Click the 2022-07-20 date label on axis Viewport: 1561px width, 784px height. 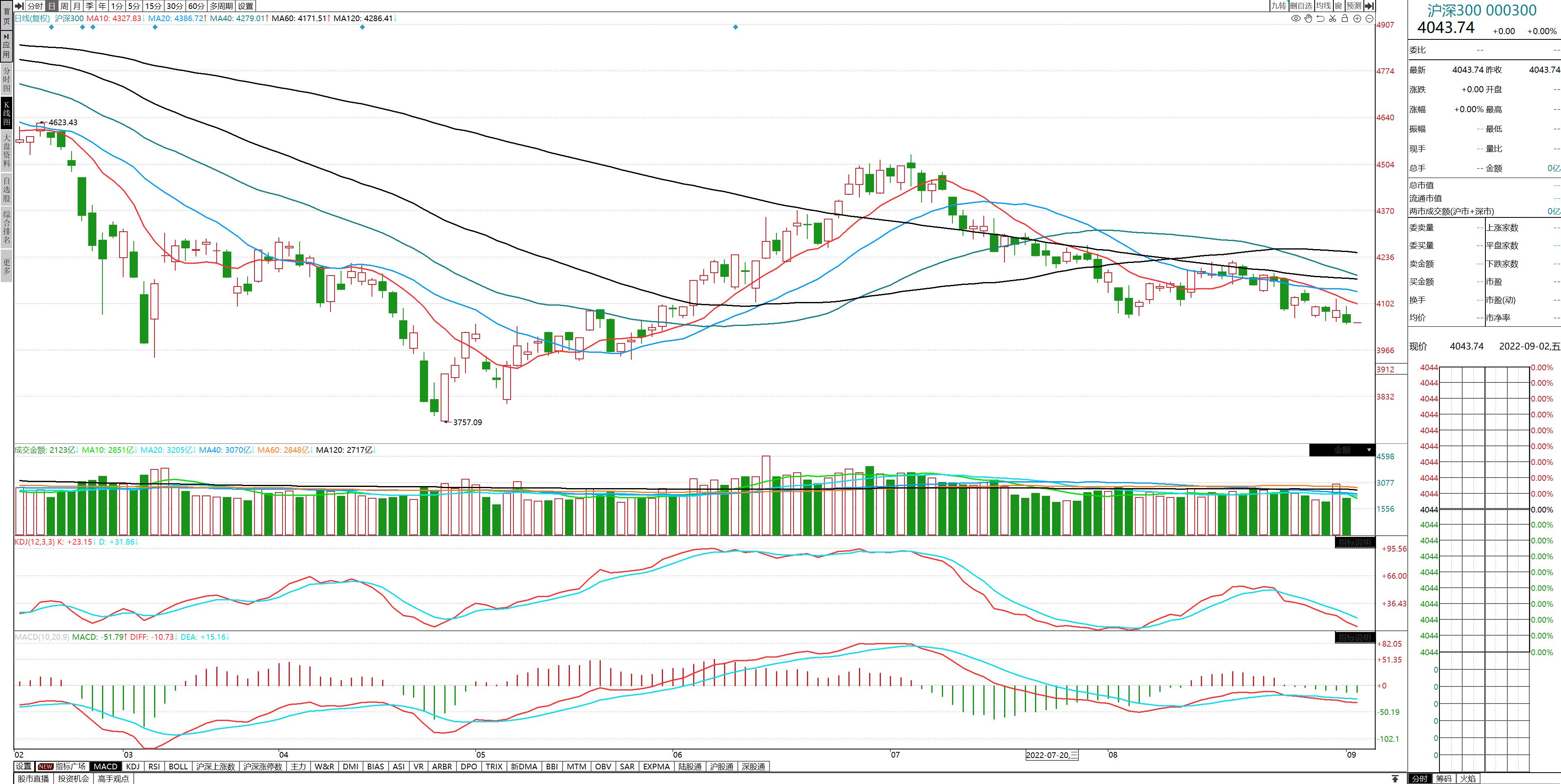1052,755
